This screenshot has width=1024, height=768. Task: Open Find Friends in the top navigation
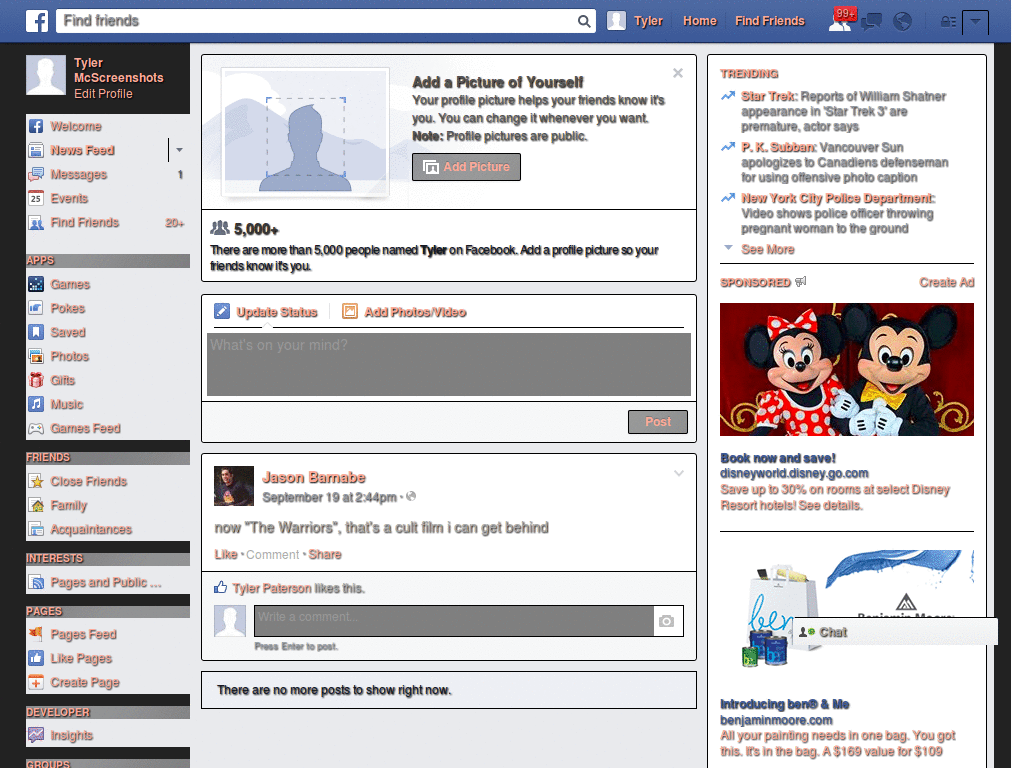tap(770, 20)
